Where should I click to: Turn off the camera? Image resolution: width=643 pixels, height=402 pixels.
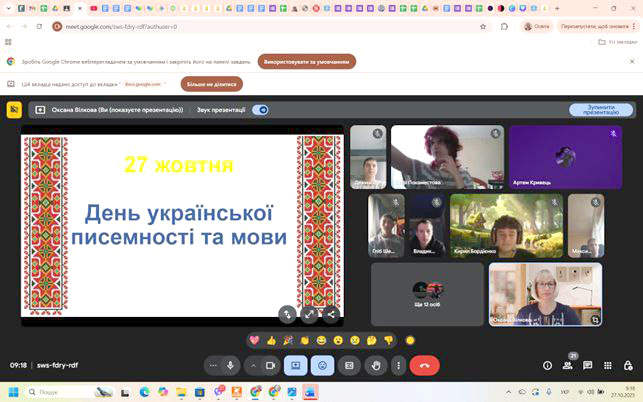270,366
